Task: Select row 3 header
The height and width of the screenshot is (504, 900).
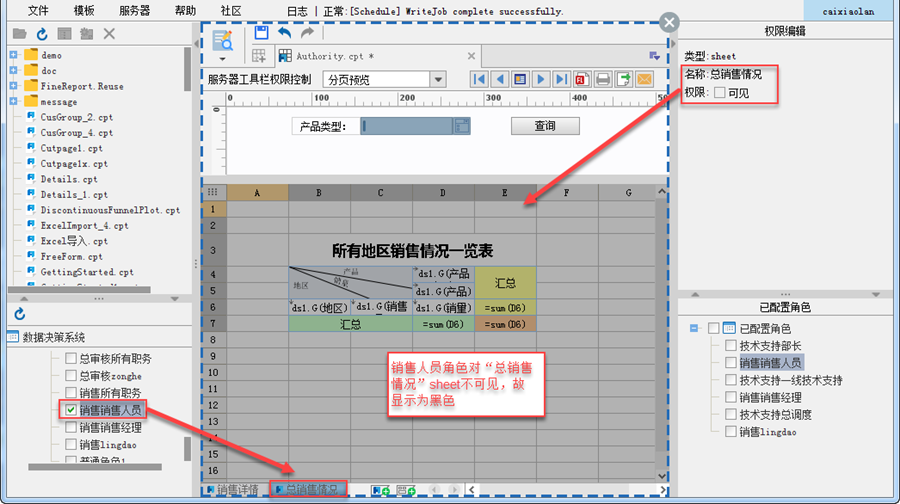Action: coord(213,250)
